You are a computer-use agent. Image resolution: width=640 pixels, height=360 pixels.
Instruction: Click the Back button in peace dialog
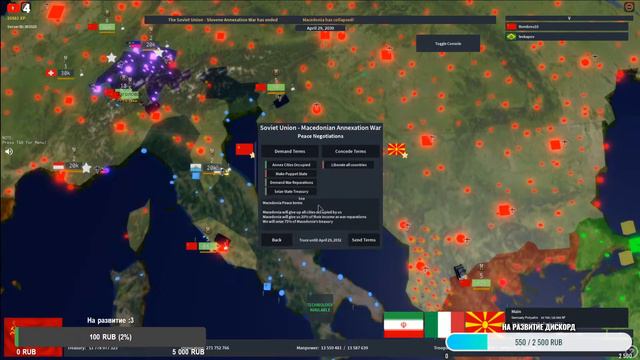tap(276, 240)
